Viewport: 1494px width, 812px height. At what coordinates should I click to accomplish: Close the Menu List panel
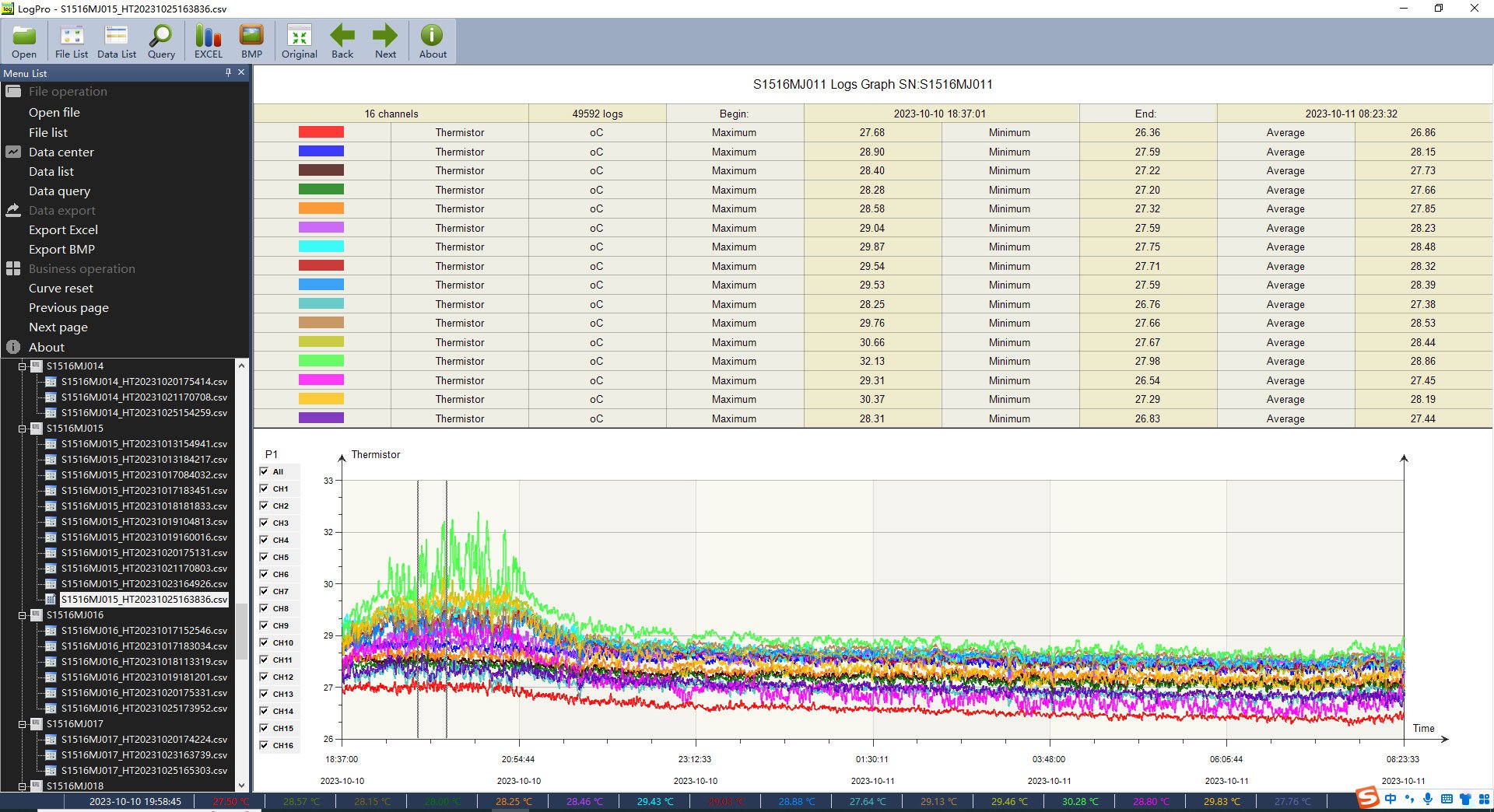[x=241, y=72]
